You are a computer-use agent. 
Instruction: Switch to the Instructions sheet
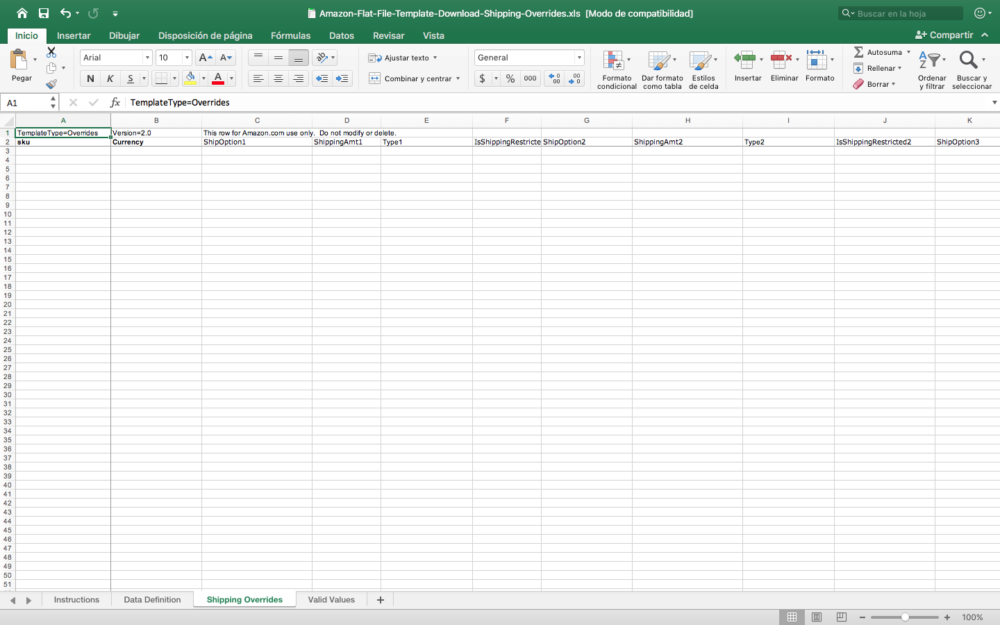pyautogui.click(x=77, y=599)
